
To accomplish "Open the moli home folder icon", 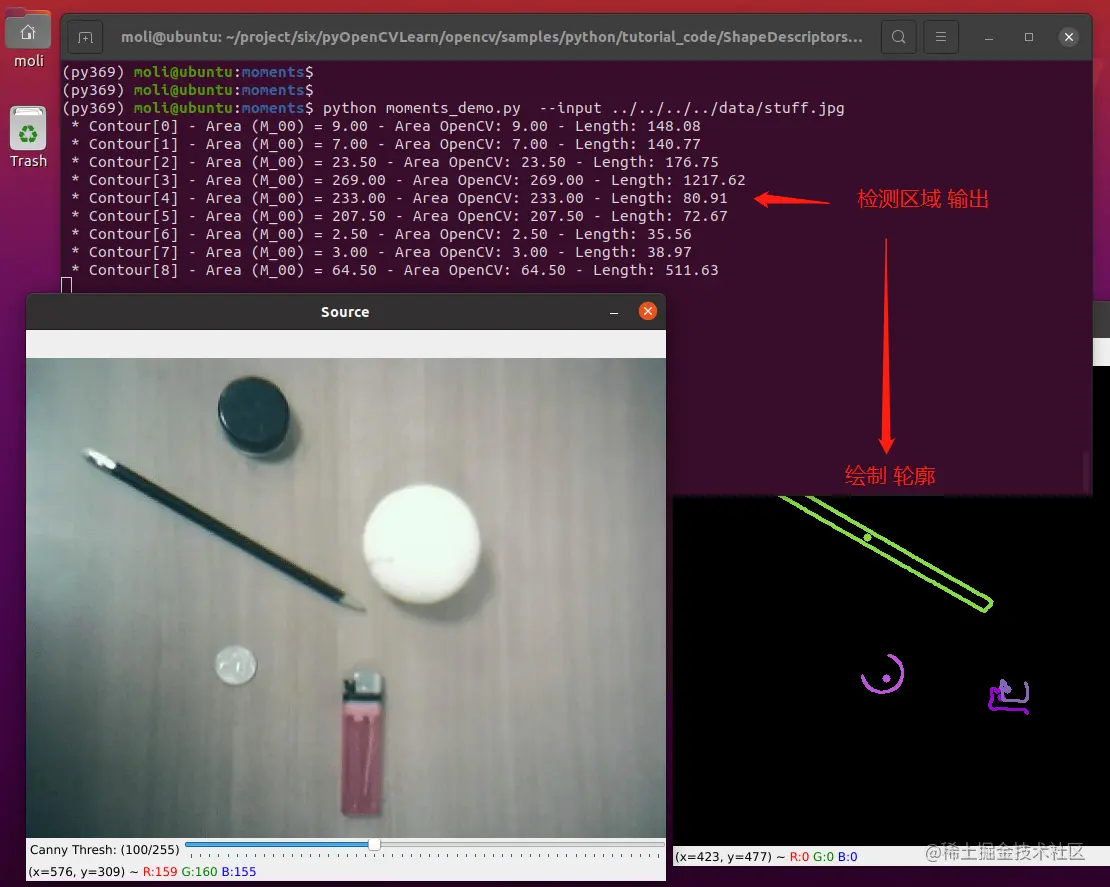I will point(28,32).
